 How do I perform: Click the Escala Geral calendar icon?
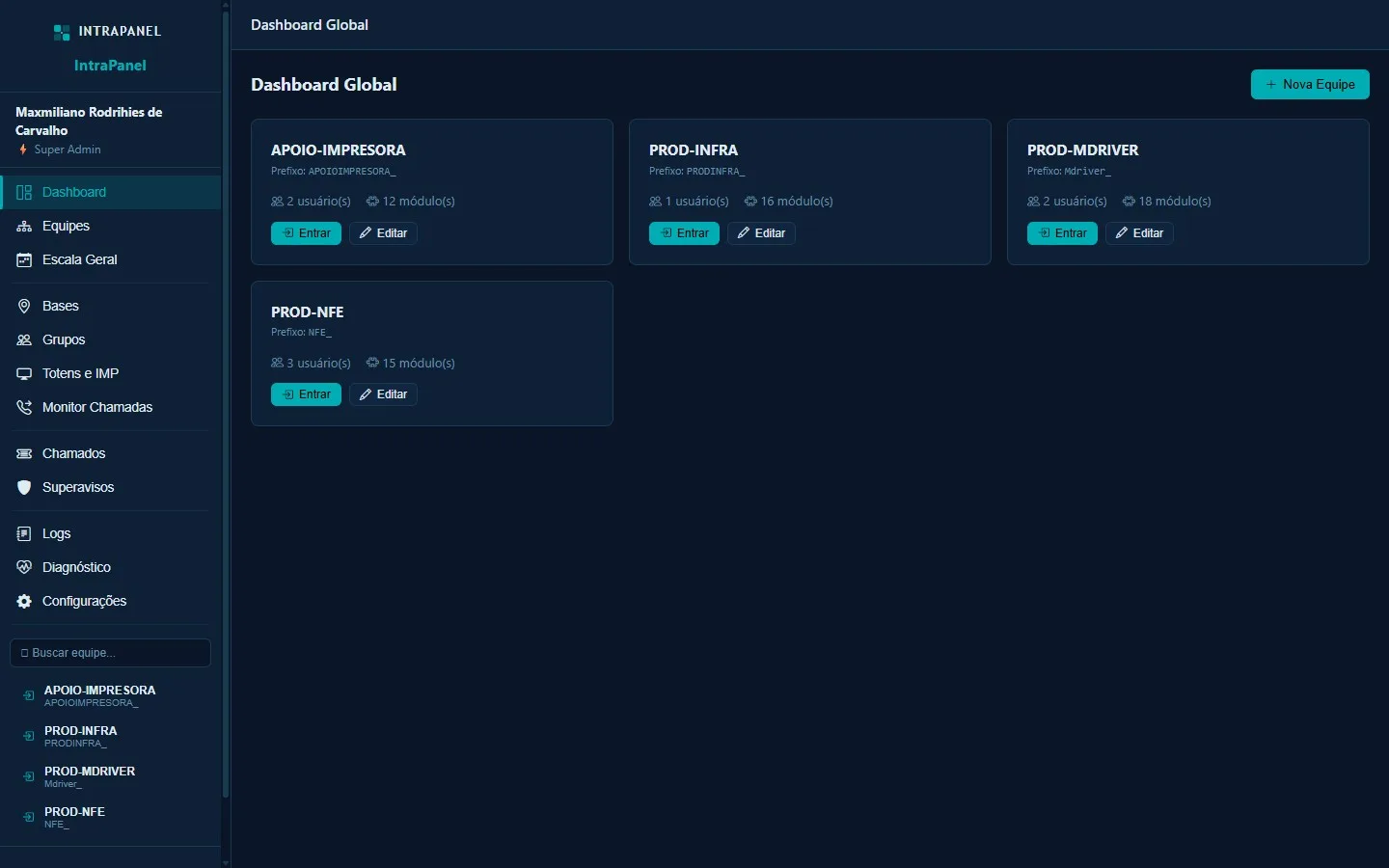point(24,260)
